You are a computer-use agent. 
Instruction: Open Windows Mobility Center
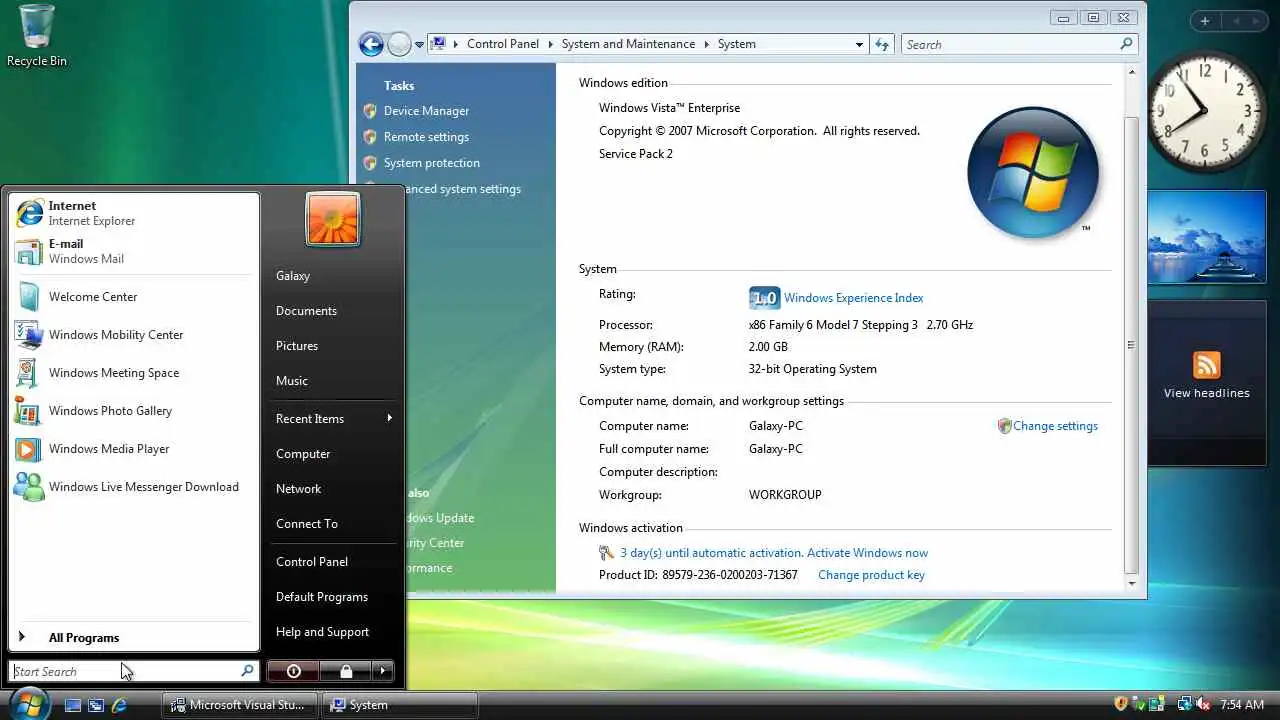tap(132, 335)
